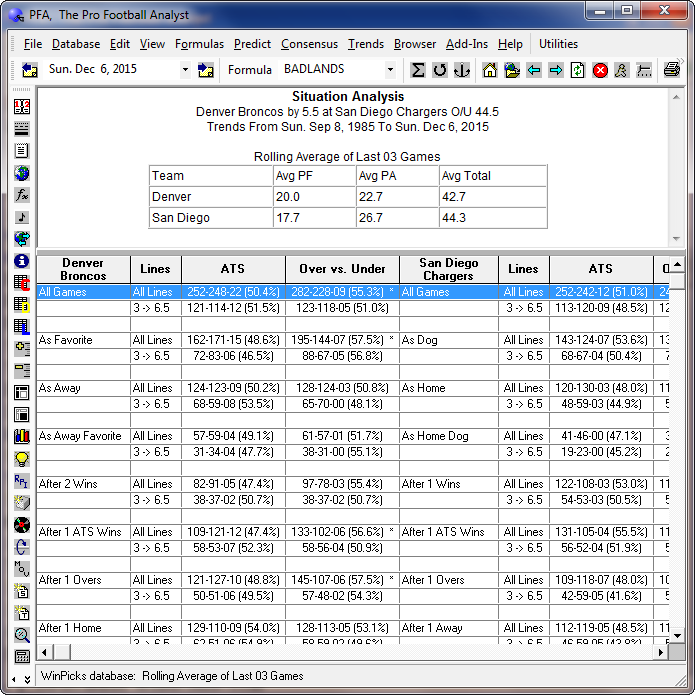The width and height of the screenshot is (695, 695).
Task: Go to the browser home icon
Action: click(x=490, y=70)
